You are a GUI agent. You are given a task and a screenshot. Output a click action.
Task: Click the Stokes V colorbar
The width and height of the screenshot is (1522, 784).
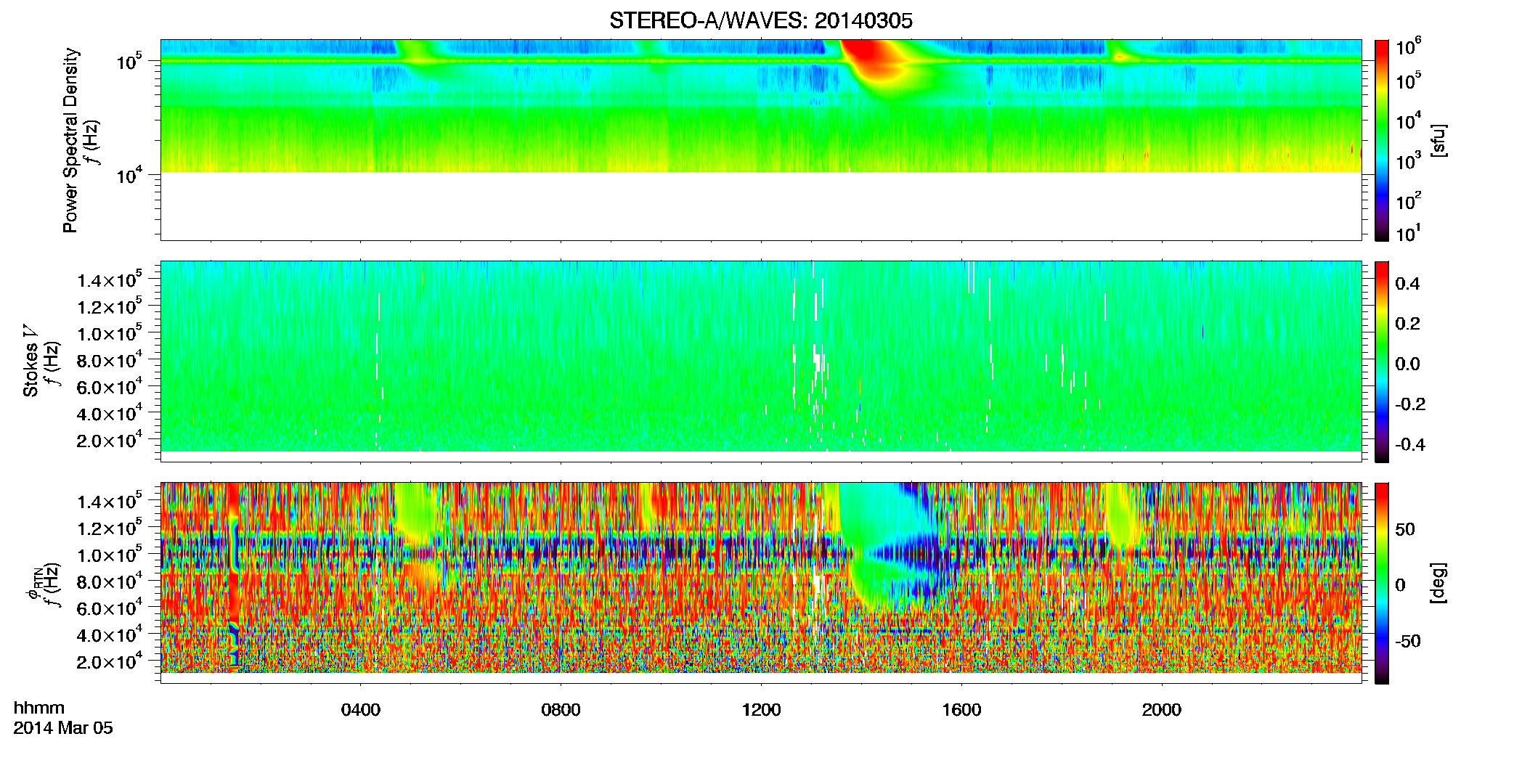pyautogui.click(x=1382, y=362)
